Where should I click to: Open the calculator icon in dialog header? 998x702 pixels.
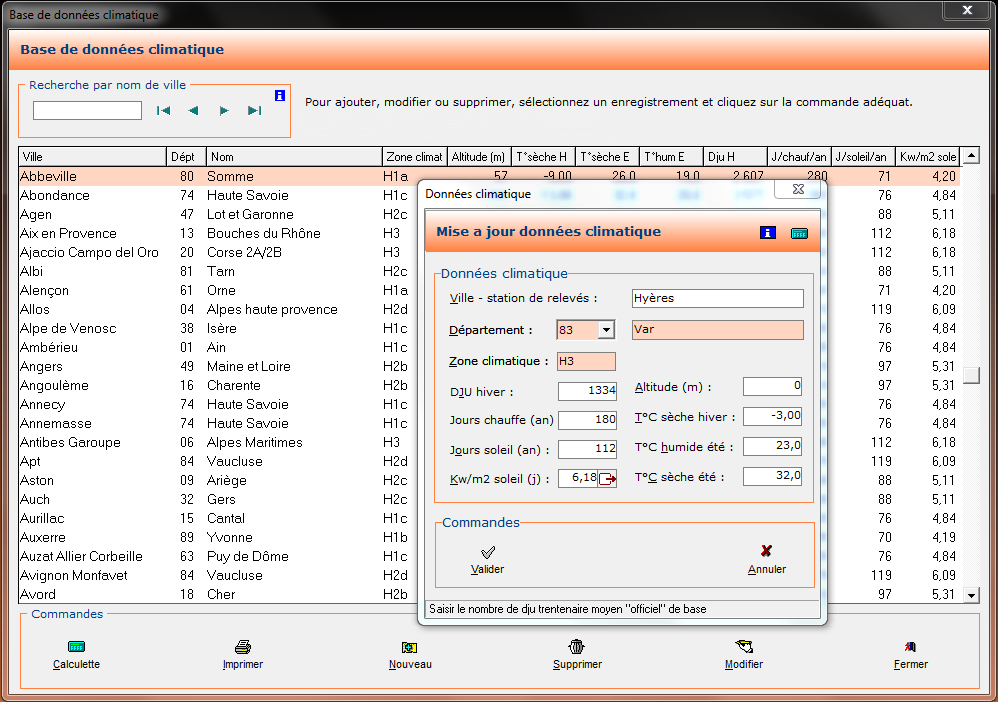click(x=799, y=233)
